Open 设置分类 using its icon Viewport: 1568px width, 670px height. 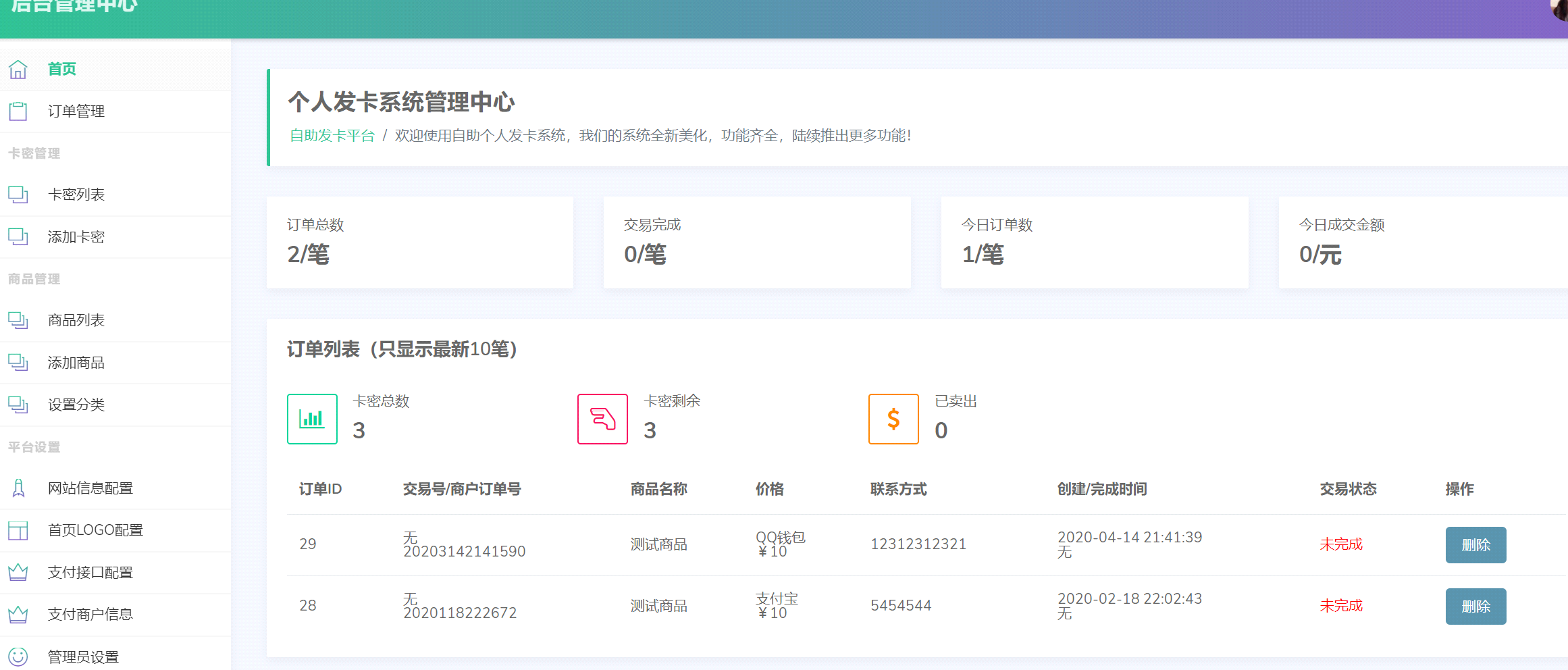pyautogui.click(x=18, y=405)
